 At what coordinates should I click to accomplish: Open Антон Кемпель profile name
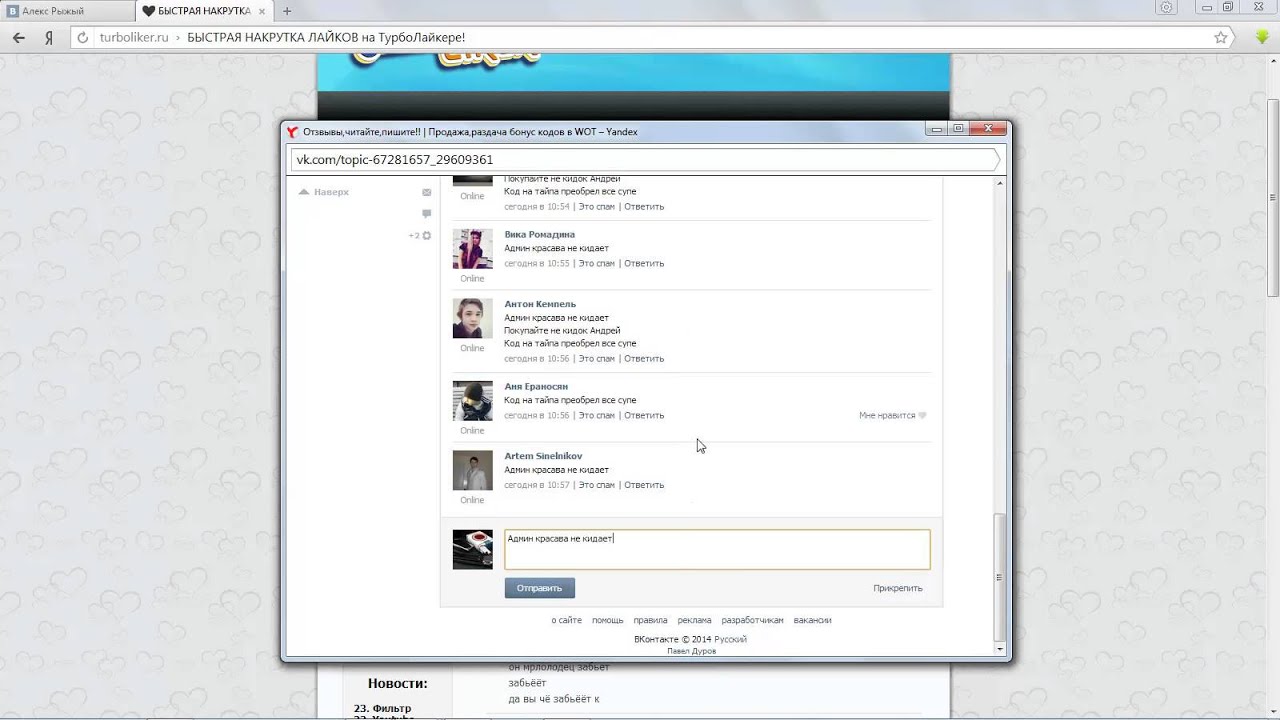[540, 304]
